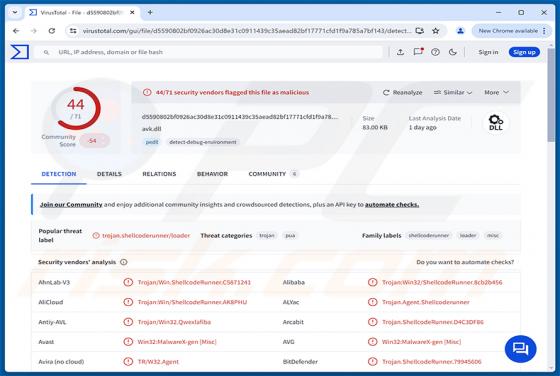Click the 44/71 detection score gauge
560x376 pixels.
coord(76,108)
